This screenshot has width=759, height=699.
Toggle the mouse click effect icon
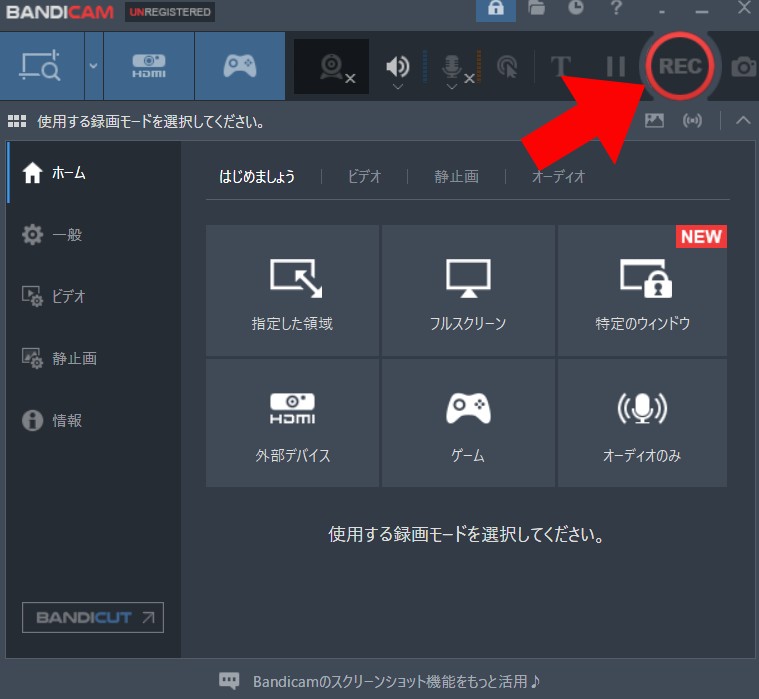[507, 67]
